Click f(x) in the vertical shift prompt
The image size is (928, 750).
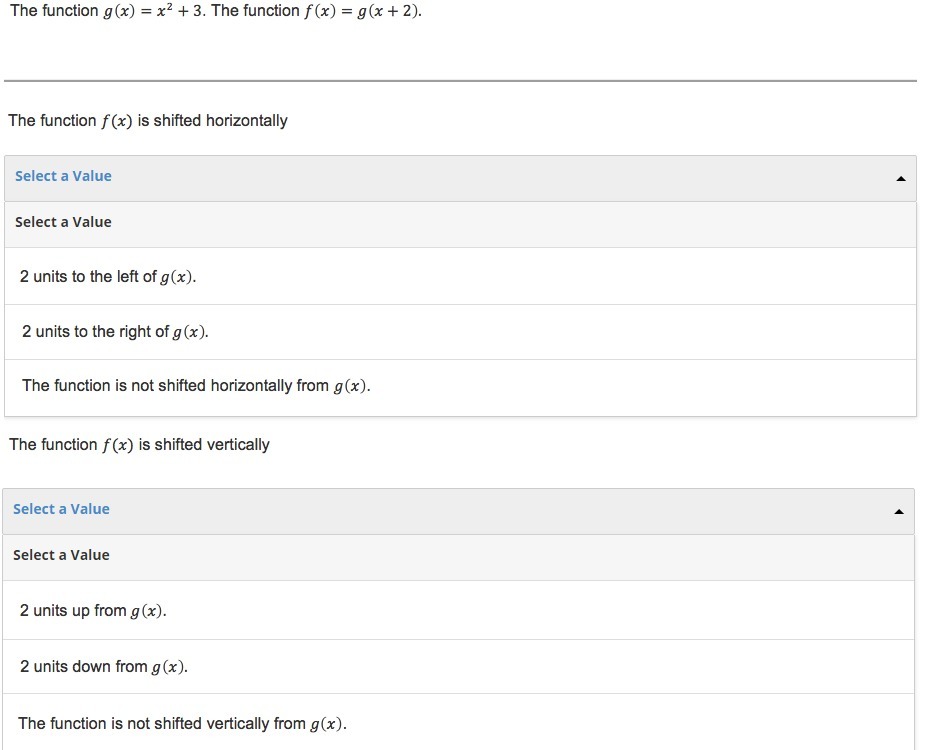pos(117,445)
